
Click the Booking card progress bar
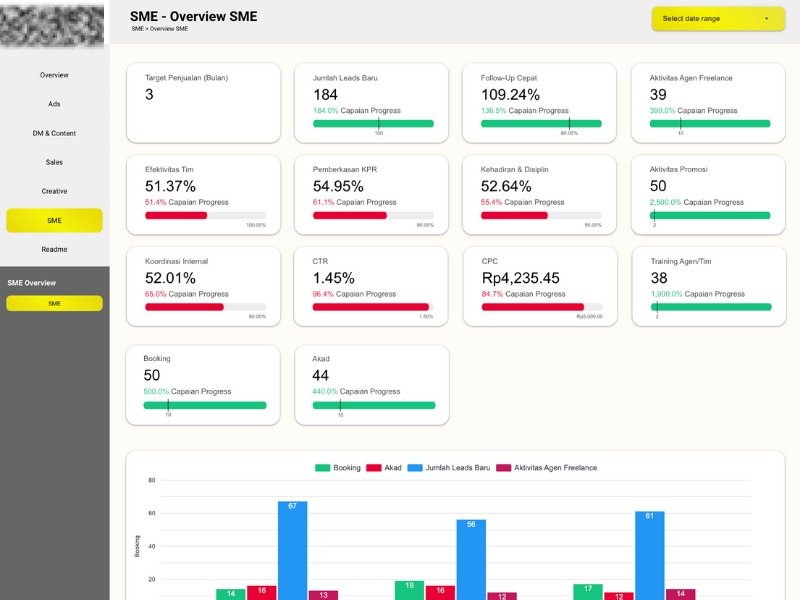tap(205, 405)
